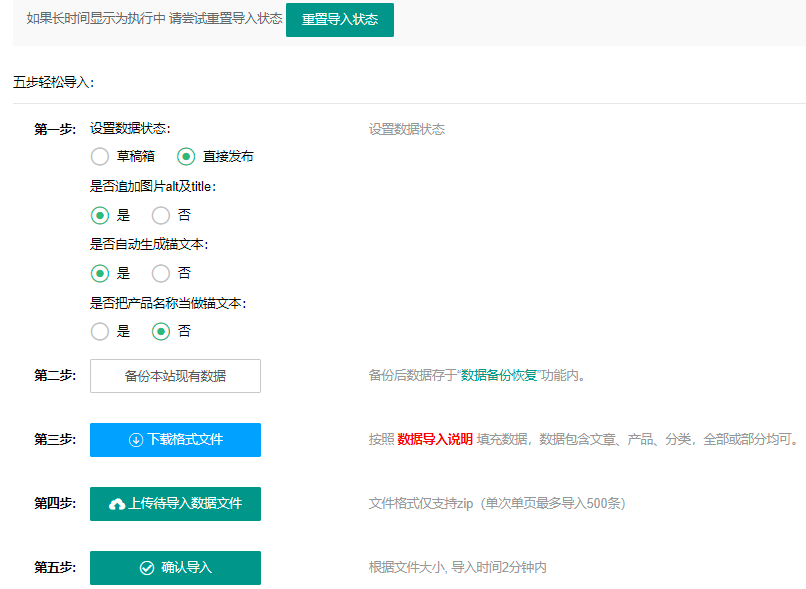Click the download arrow icon in 下载格式文件

pyautogui.click(x=136, y=440)
